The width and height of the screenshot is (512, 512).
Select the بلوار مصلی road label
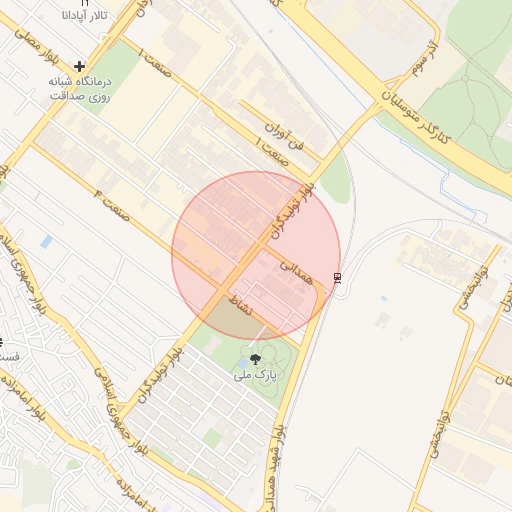tap(36, 47)
